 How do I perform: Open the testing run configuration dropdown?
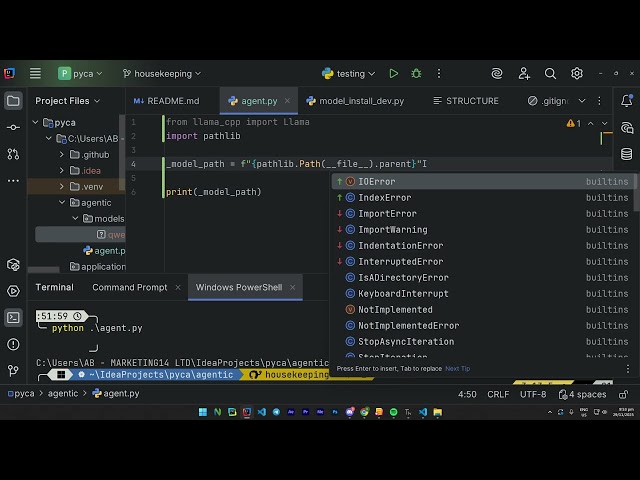tap(348, 73)
